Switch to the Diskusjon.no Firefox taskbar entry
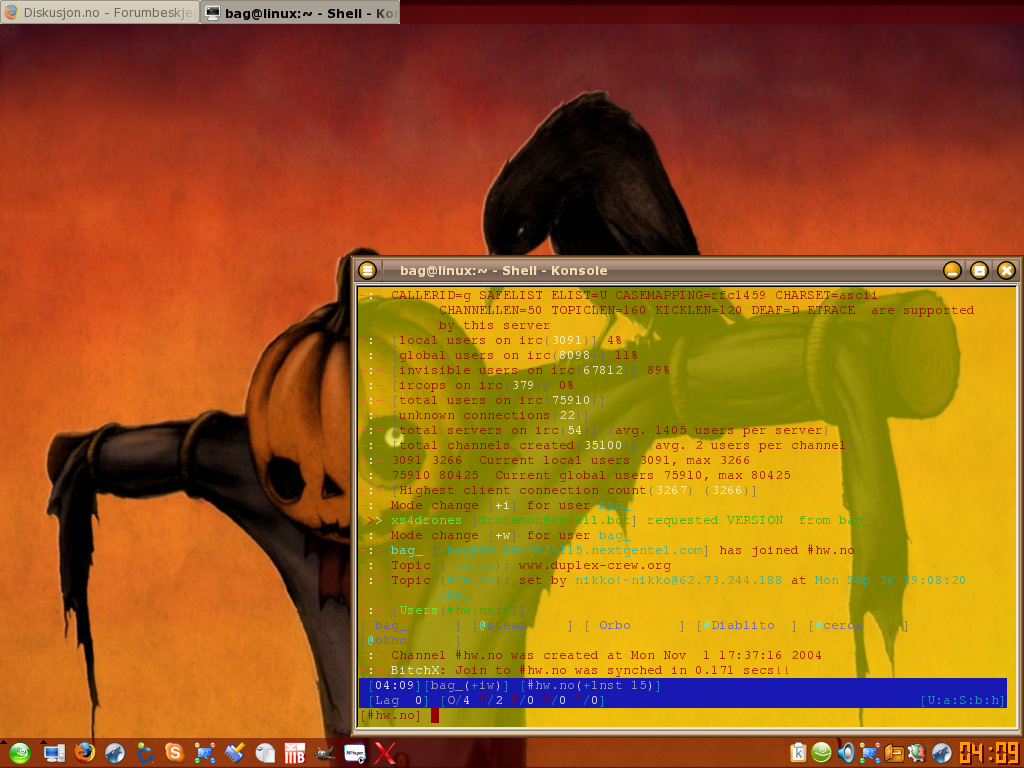 click(100, 12)
